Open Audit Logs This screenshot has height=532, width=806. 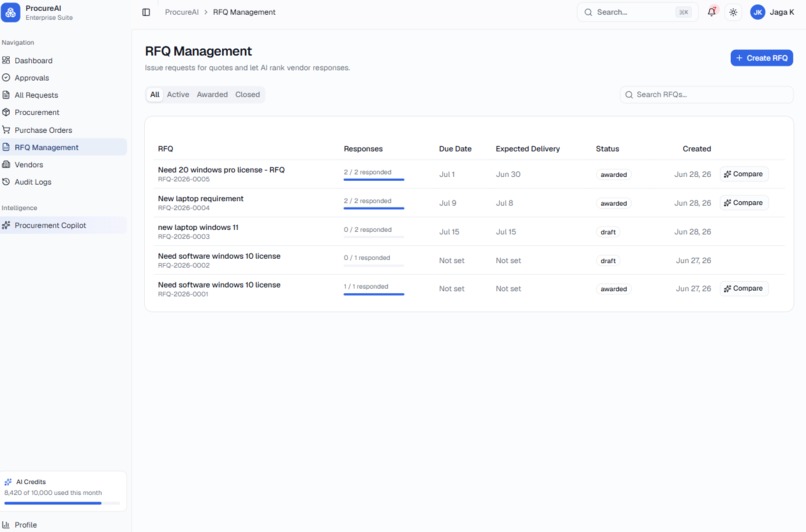[x=33, y=182]
